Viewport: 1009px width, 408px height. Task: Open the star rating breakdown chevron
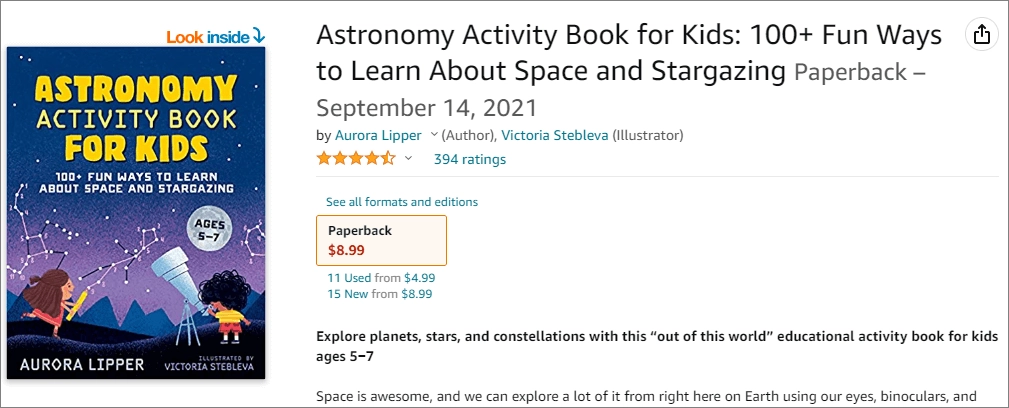pos(408,159)
